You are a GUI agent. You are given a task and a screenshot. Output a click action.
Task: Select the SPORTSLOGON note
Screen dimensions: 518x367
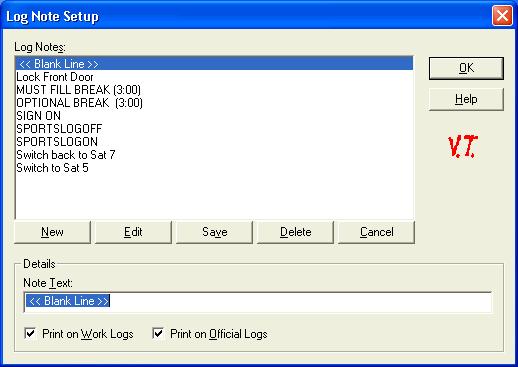(214, 142)
